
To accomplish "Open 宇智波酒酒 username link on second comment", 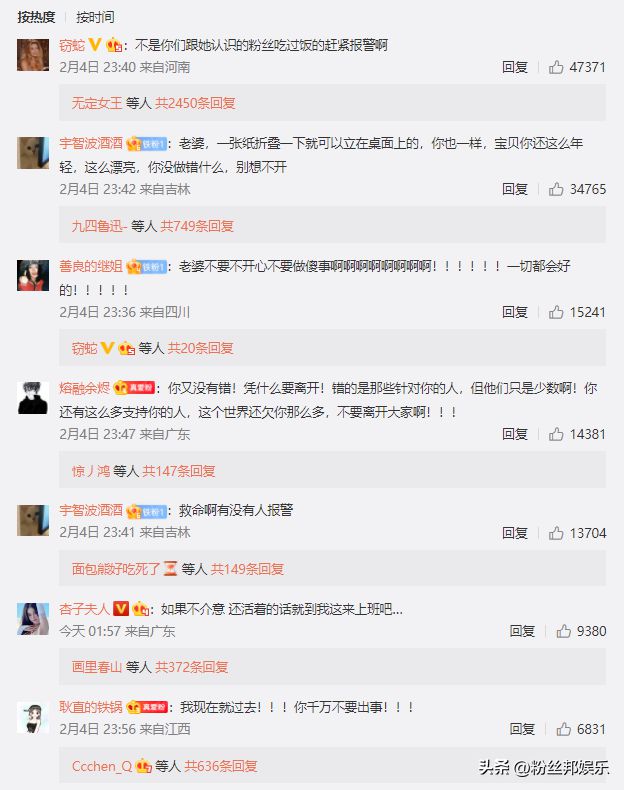I will [91, 144].
